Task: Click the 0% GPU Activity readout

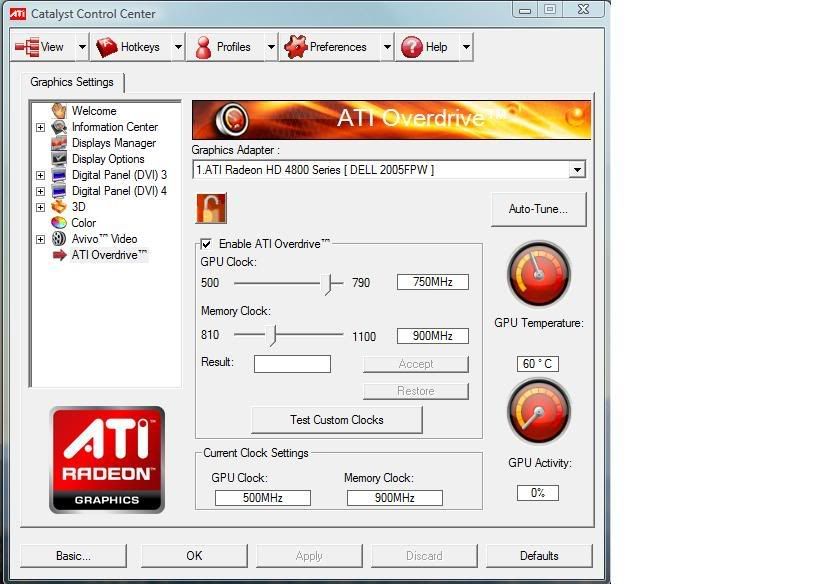Action: coord(538,493)
